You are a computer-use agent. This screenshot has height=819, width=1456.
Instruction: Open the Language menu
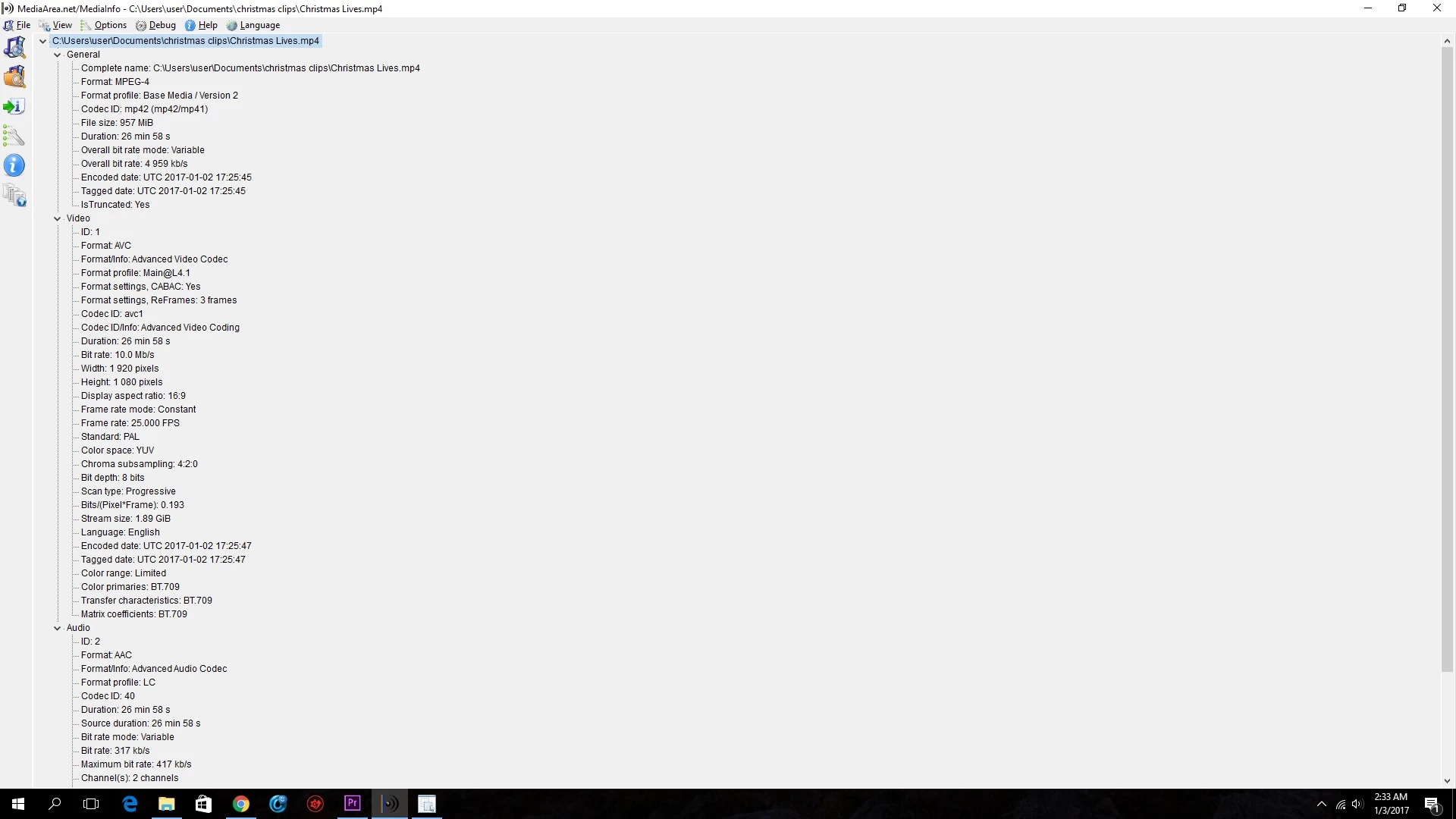(x=259, y=25)
